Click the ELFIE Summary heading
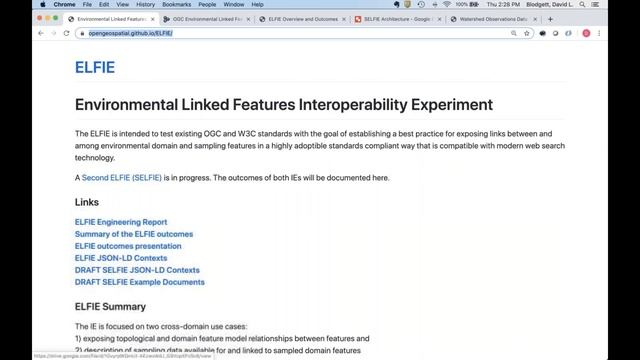The image size is (640, 360). coord(110,307)
